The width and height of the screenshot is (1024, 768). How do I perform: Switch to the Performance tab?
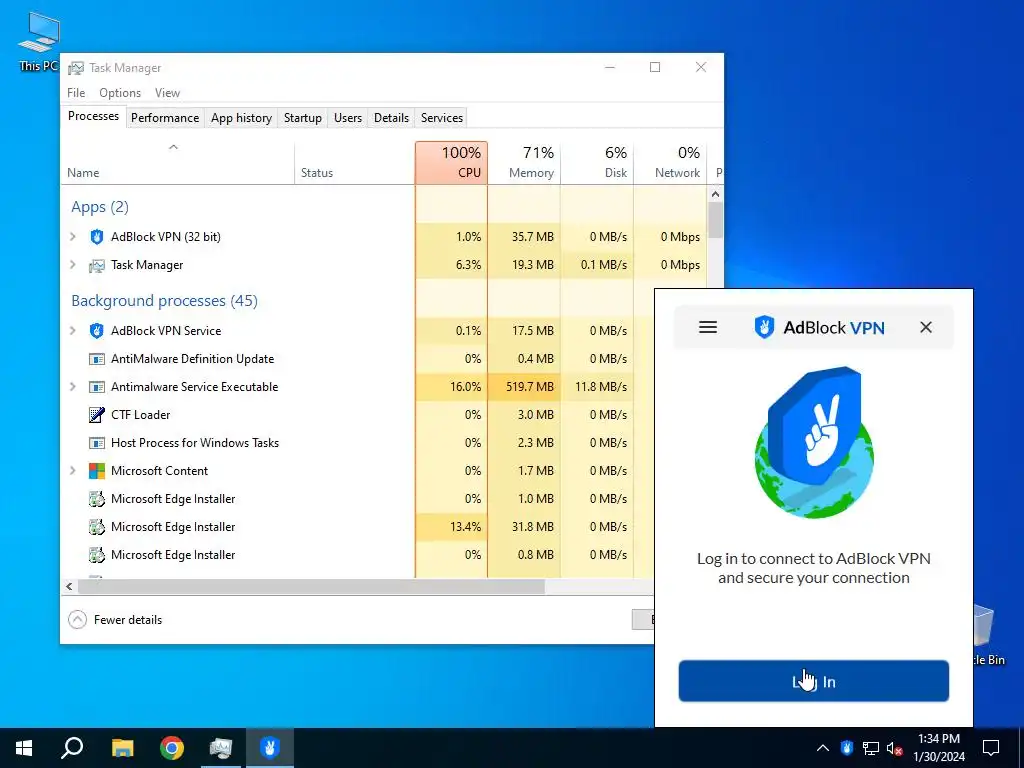coord(165,118)
